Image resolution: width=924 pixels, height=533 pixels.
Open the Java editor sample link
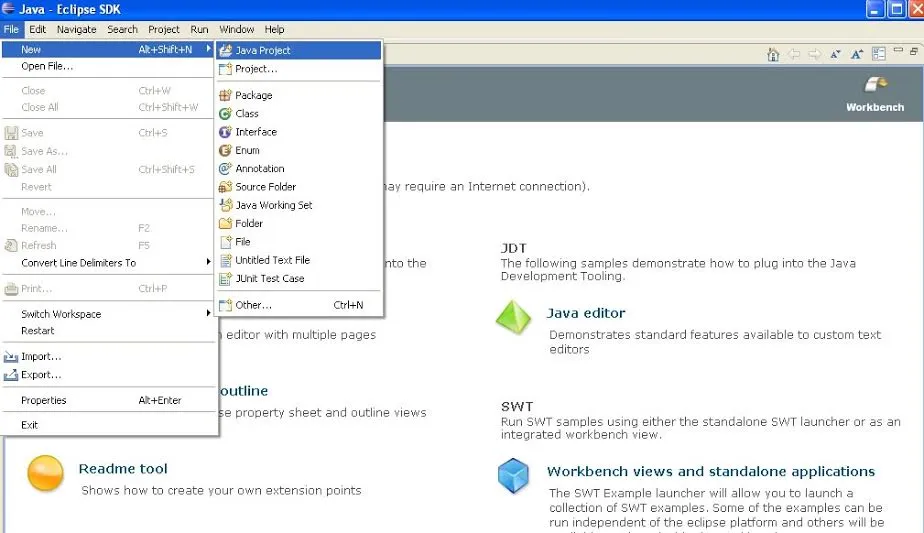[586, 313]
